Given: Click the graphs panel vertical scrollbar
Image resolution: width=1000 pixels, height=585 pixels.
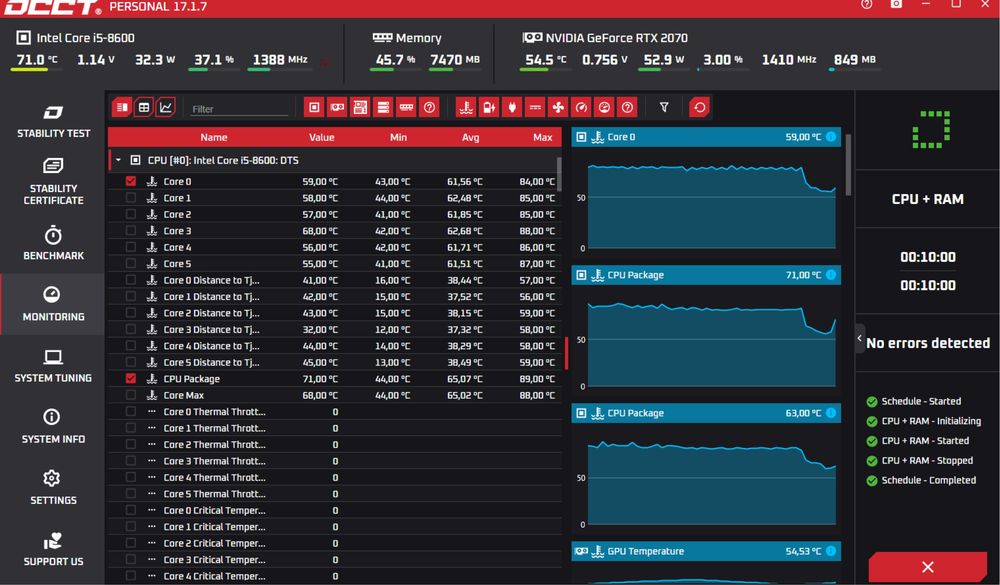Looking at the screenshot, I should [848, 165].
